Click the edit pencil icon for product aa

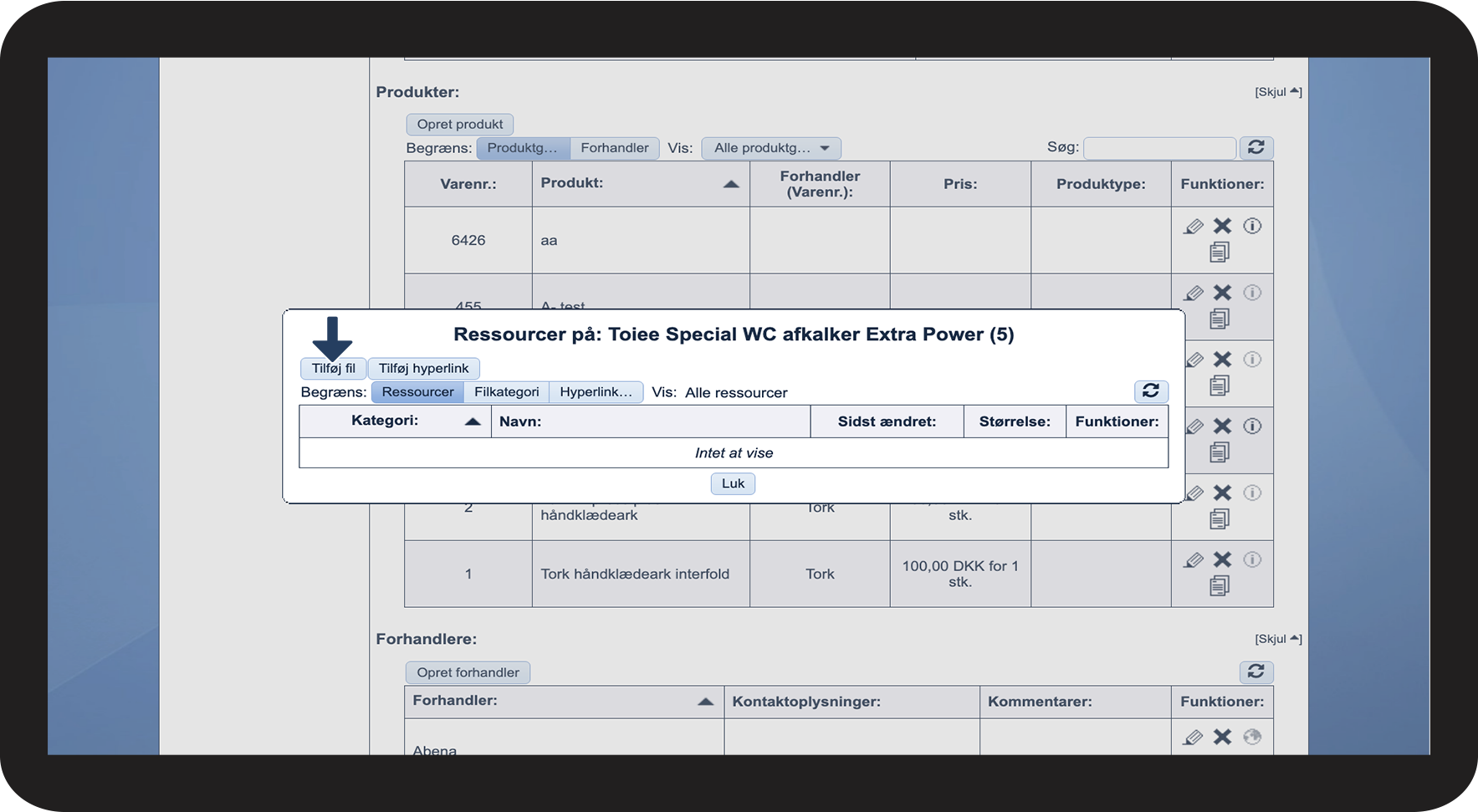[1194, 227]
